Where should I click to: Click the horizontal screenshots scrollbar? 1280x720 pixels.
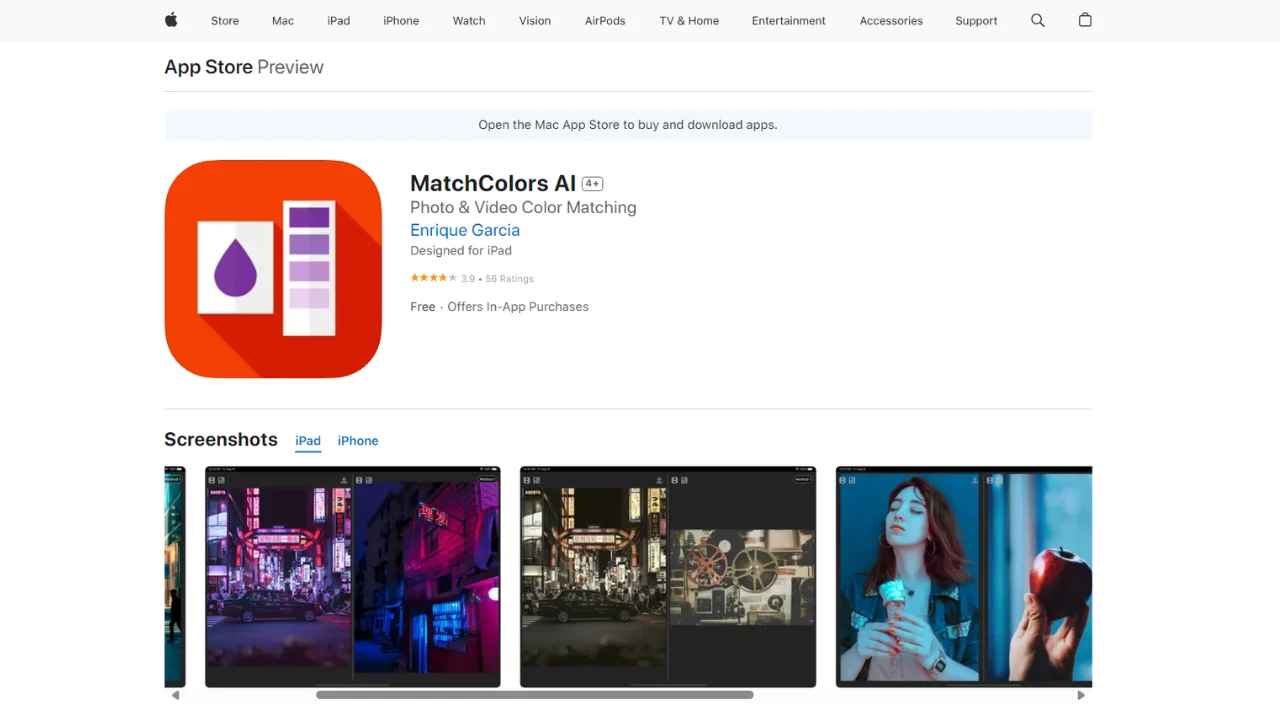click(x=535, y=695)
